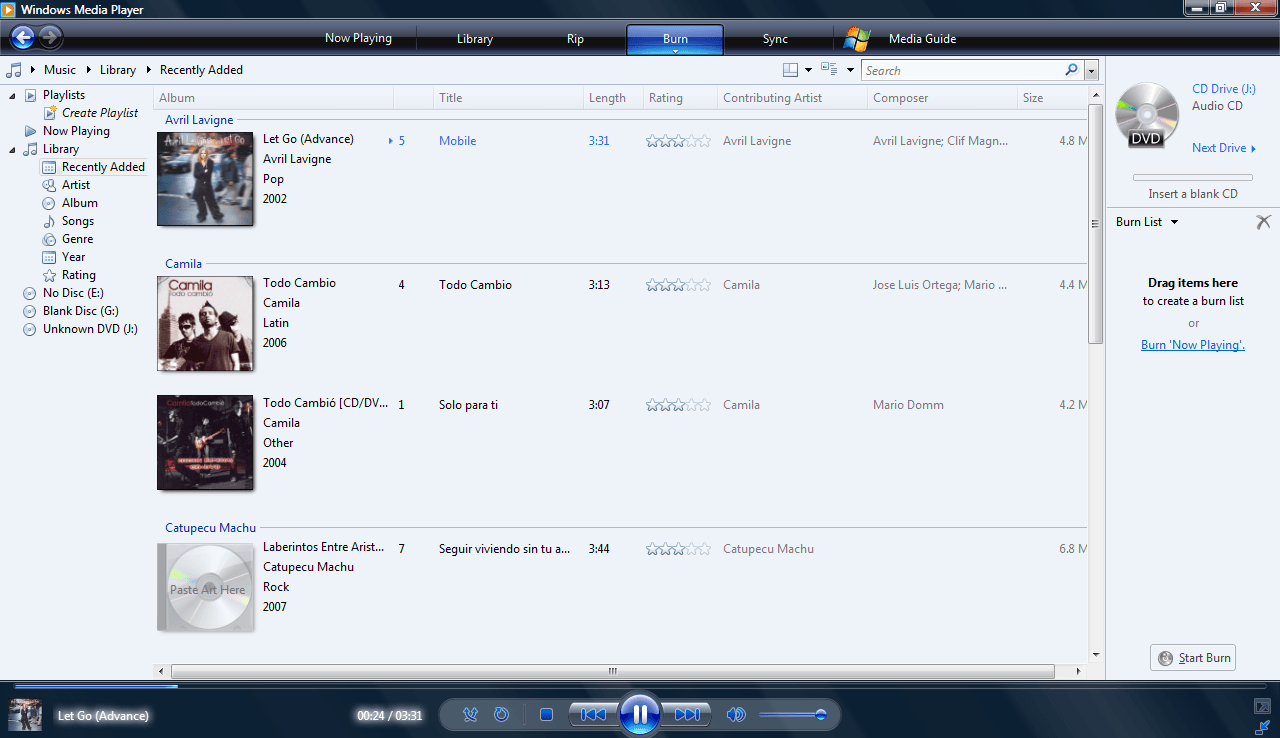Skip to the next track

pos(687,714)
